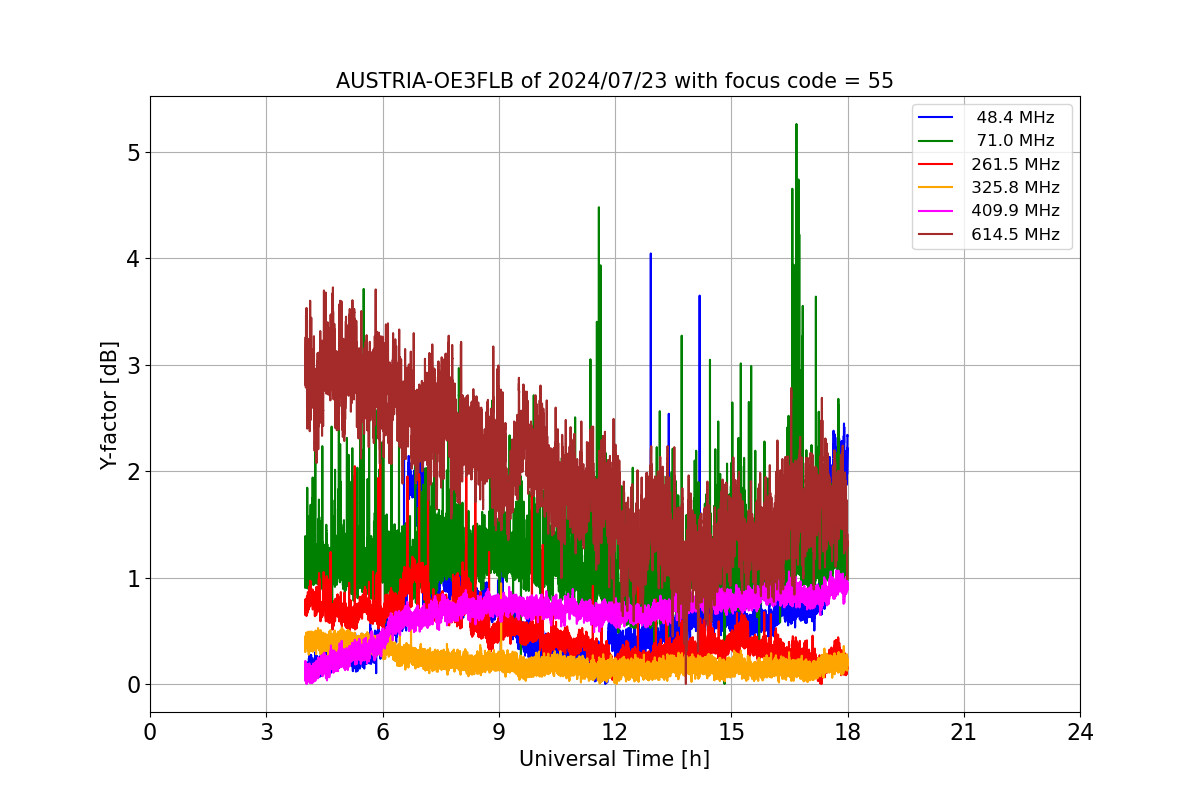Click the y-axis tick label 1
The width and height of the screenshot is (1200, 800).
click(133, 578)
